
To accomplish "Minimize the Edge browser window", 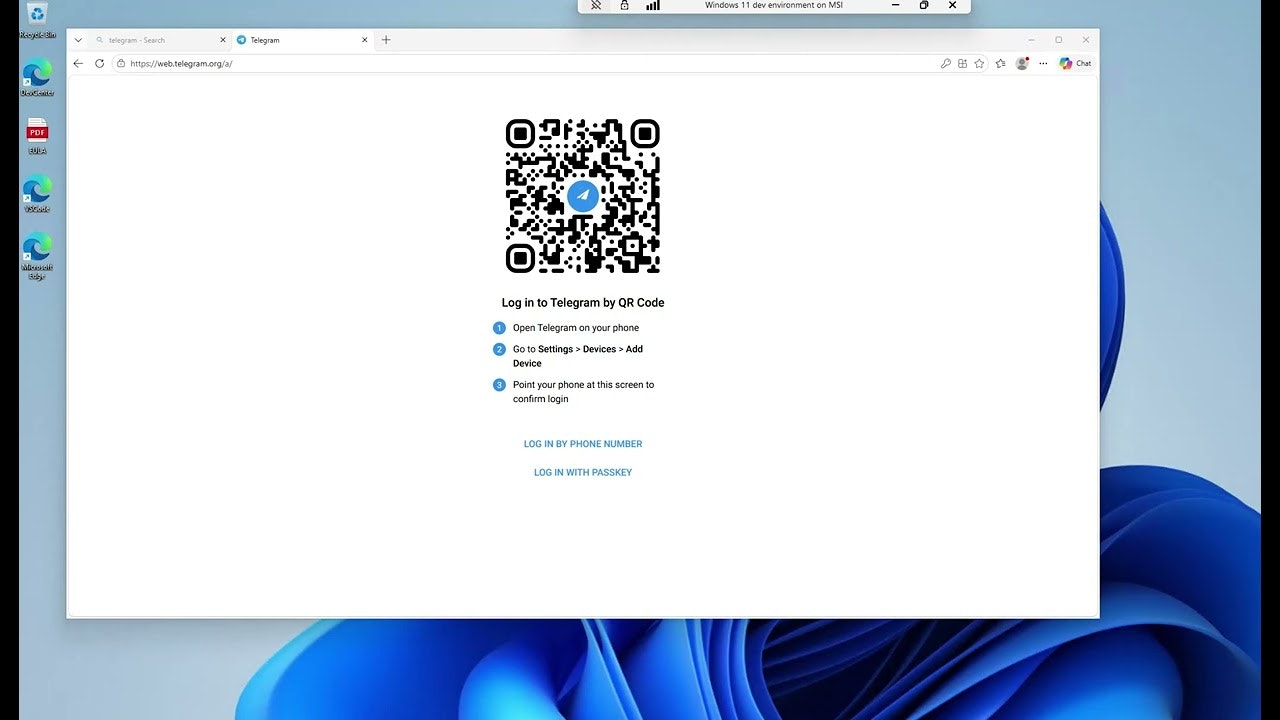I will pos(1031,40).
